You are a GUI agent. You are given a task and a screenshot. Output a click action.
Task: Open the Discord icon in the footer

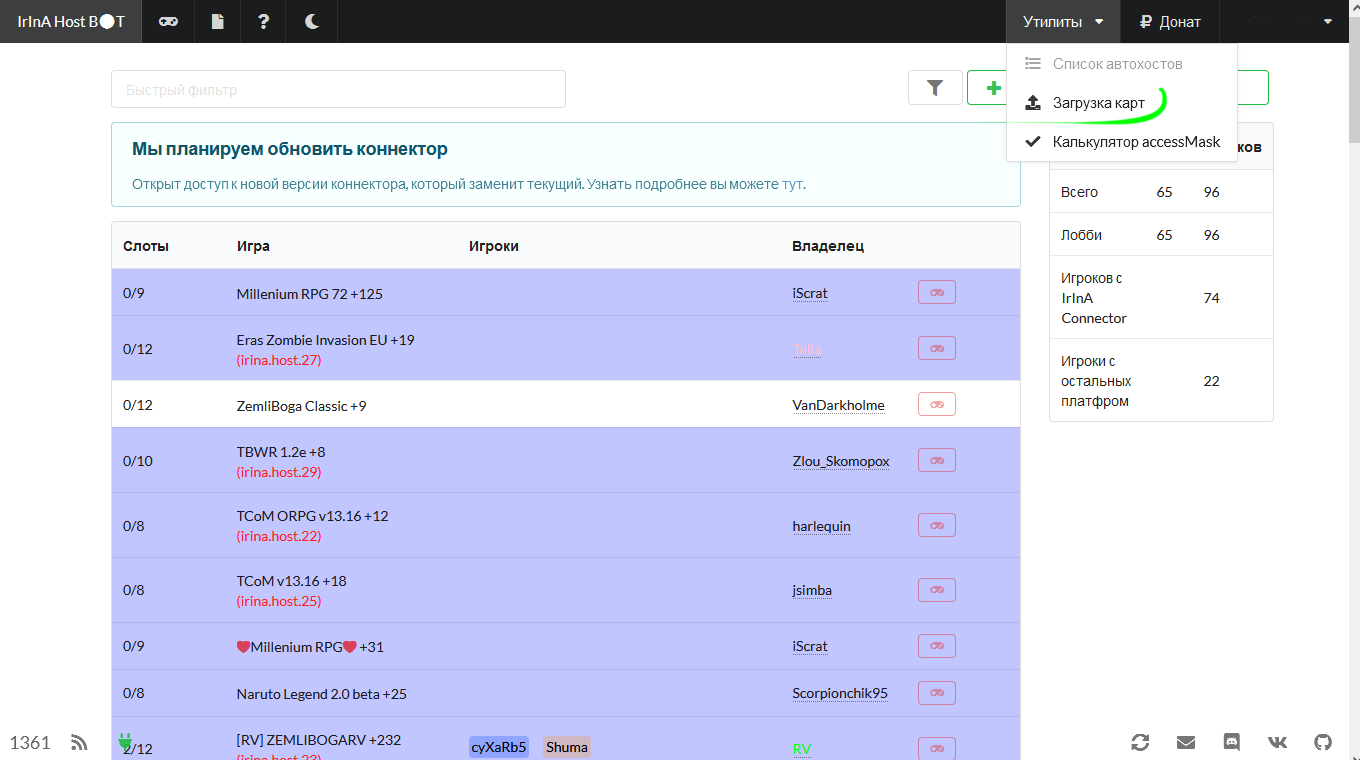(x=1232, y=742)
